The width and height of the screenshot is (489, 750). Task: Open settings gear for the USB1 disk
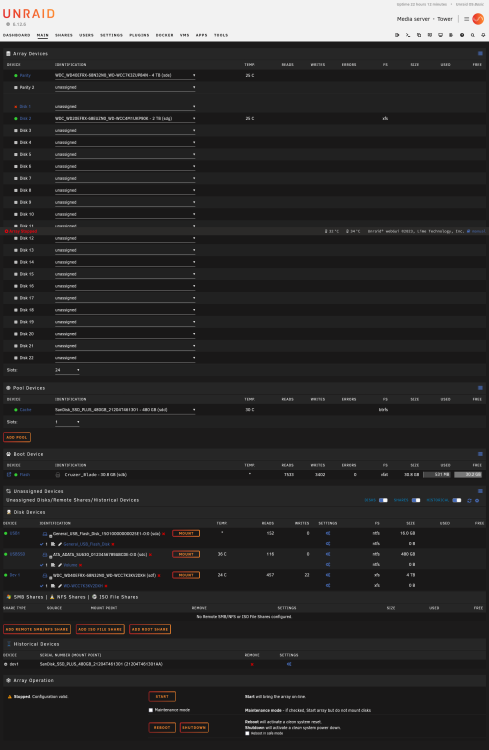coord(328,533)
